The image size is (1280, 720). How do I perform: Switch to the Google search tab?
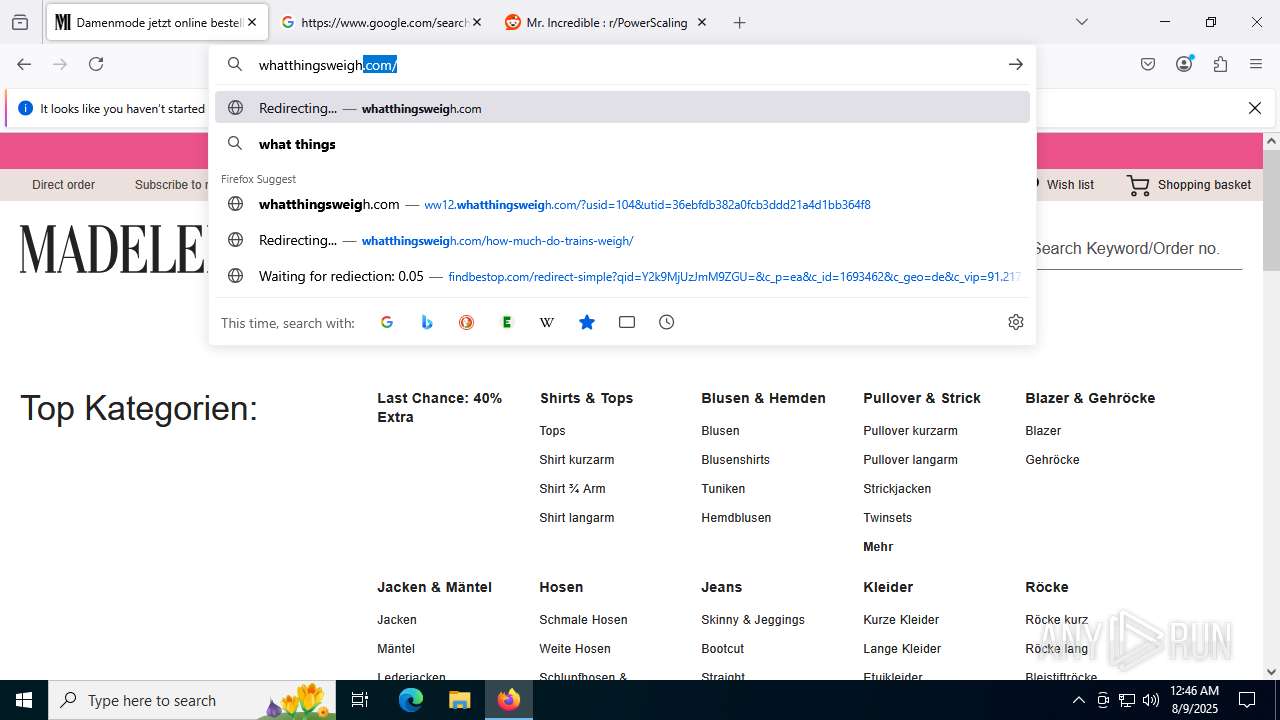click(383, 22)
